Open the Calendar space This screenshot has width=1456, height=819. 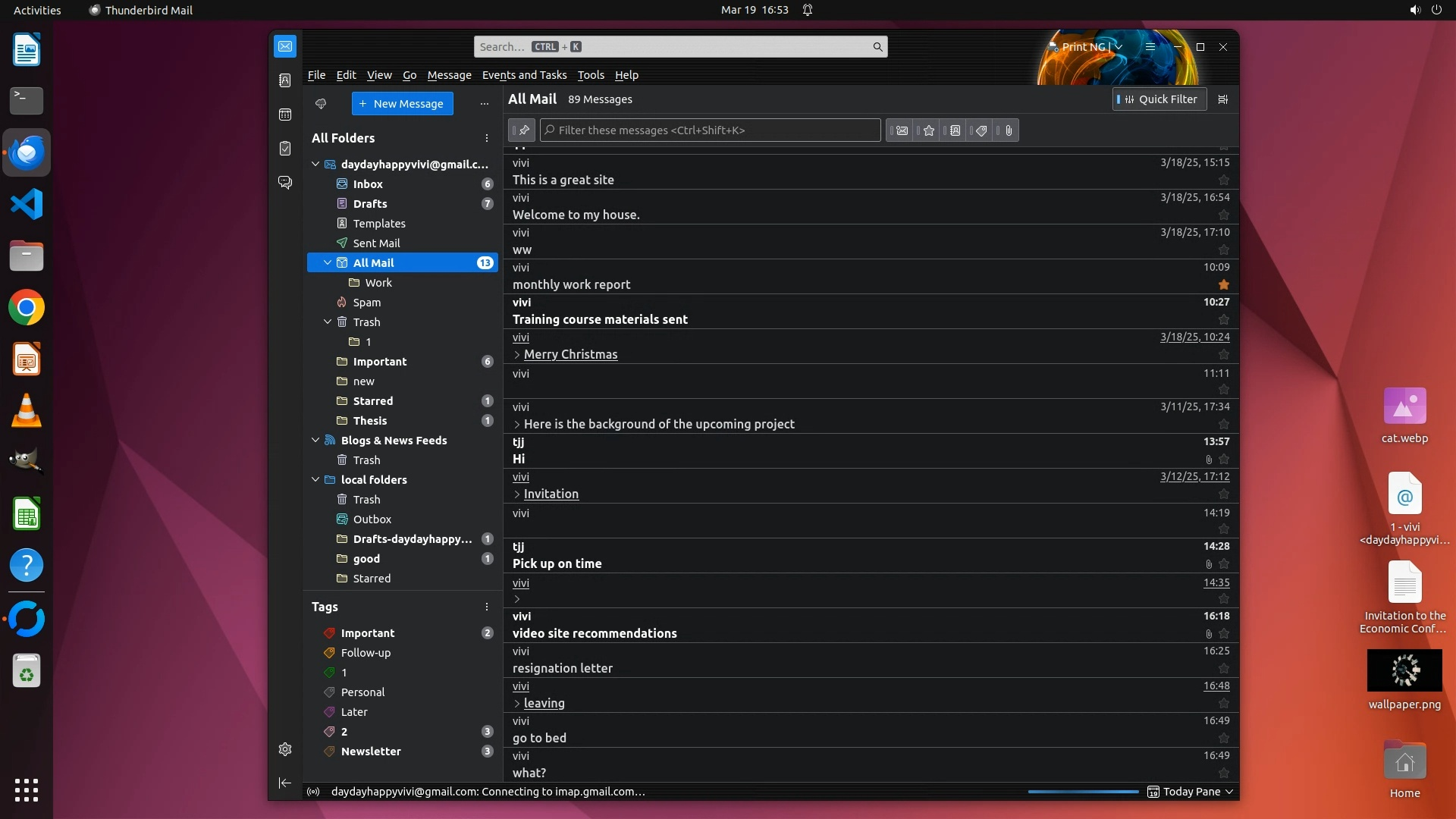coord(285,115)
